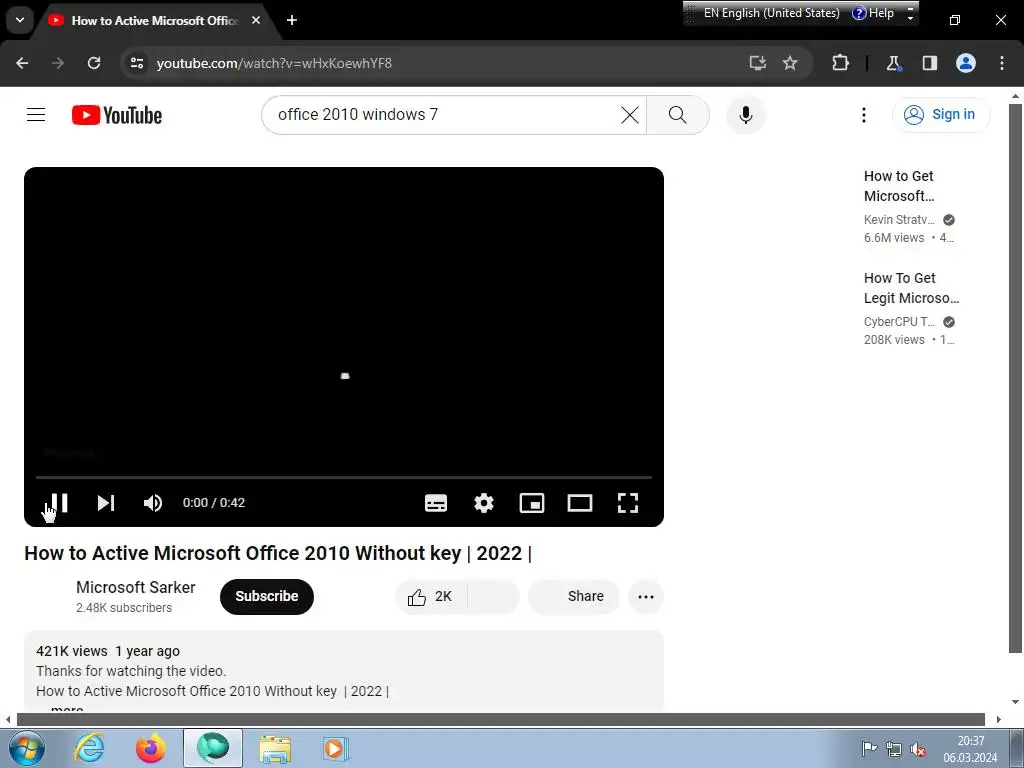Click '421K views 1 year ago' text

(108, 651)
